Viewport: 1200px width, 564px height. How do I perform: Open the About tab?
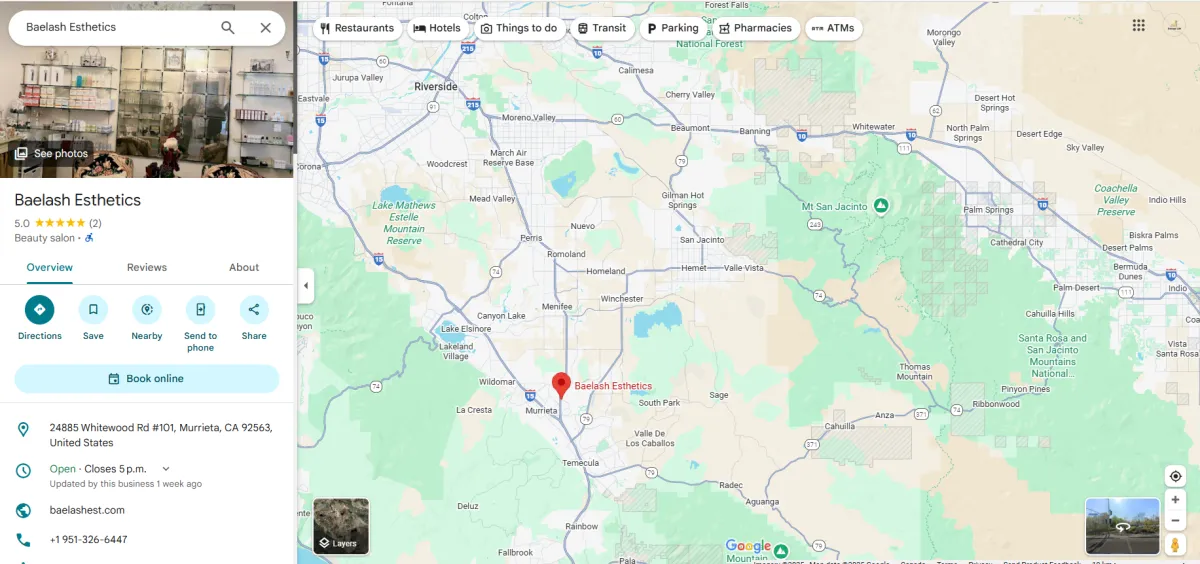[x=244, y=267]
